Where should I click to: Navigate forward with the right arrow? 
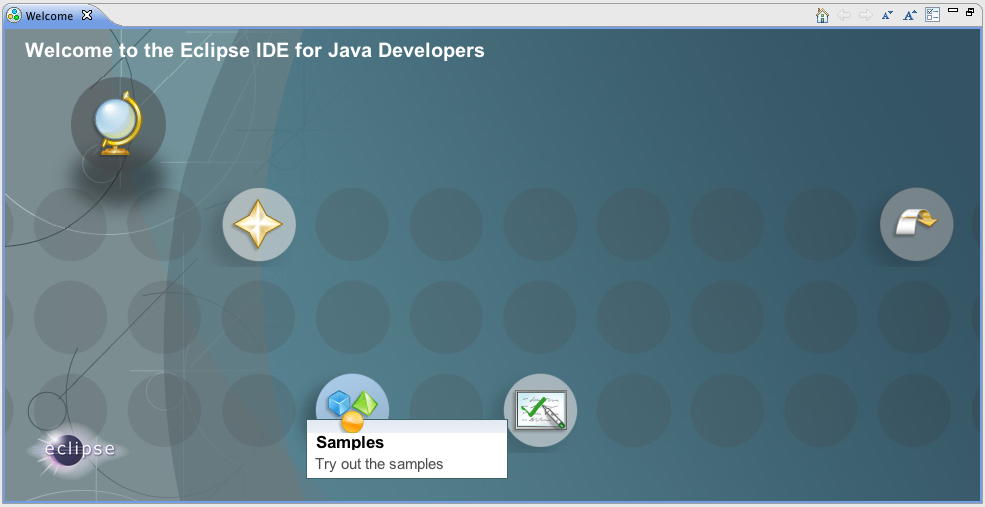pyautogui.click(x=865, y=15)
